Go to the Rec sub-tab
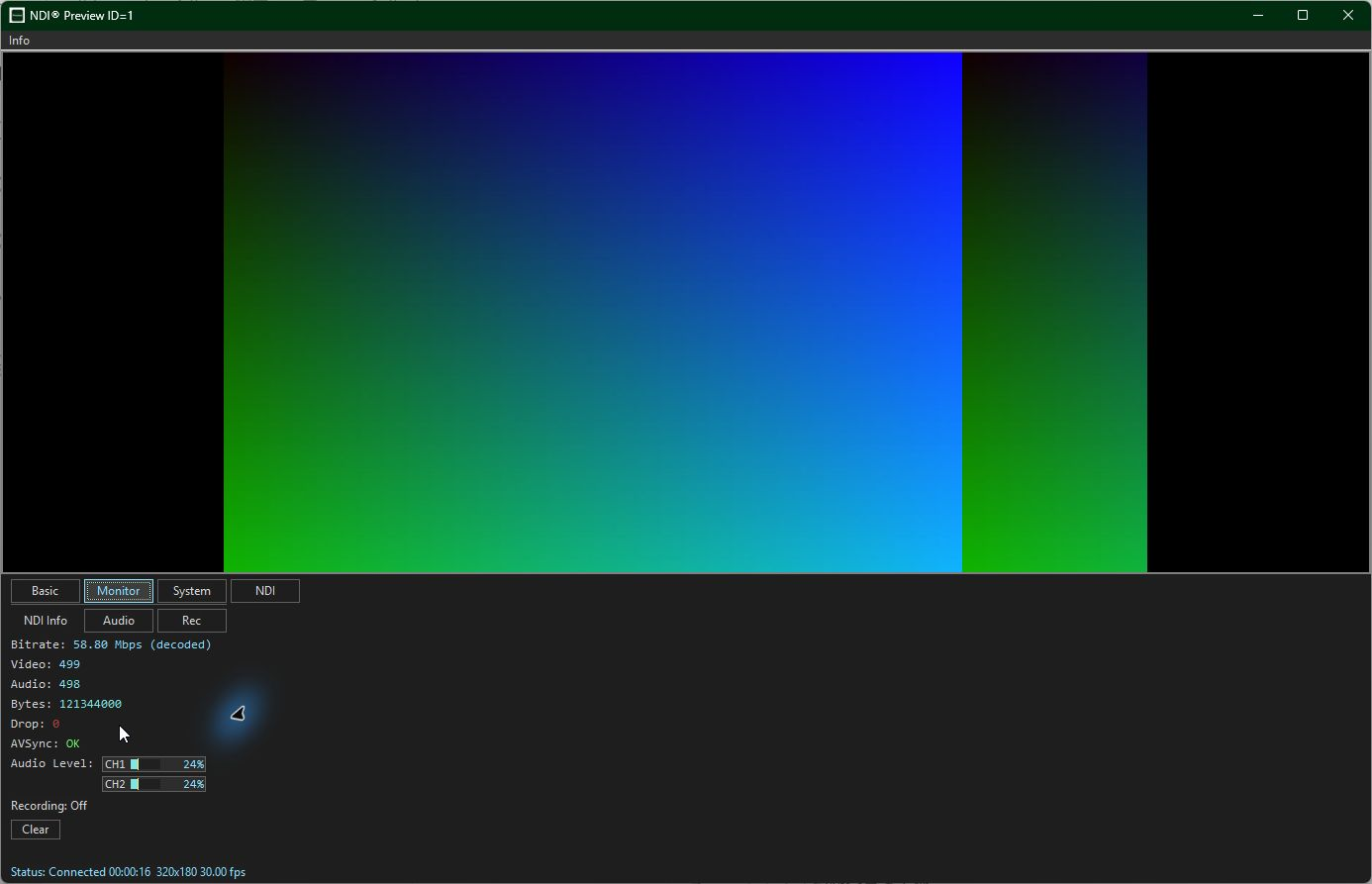The width and height of the screenshot is (1372, 884). 192,621
